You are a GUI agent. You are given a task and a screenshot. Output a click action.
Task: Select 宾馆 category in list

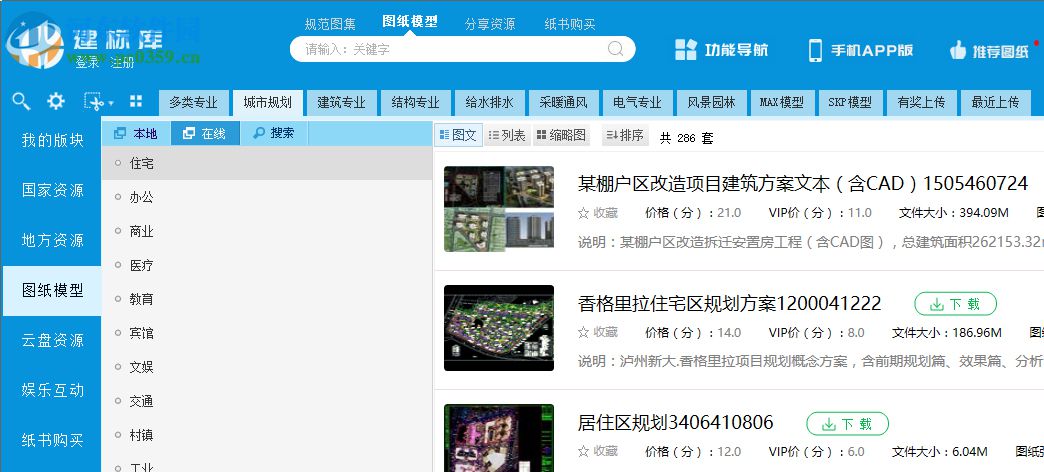point(266,333)
